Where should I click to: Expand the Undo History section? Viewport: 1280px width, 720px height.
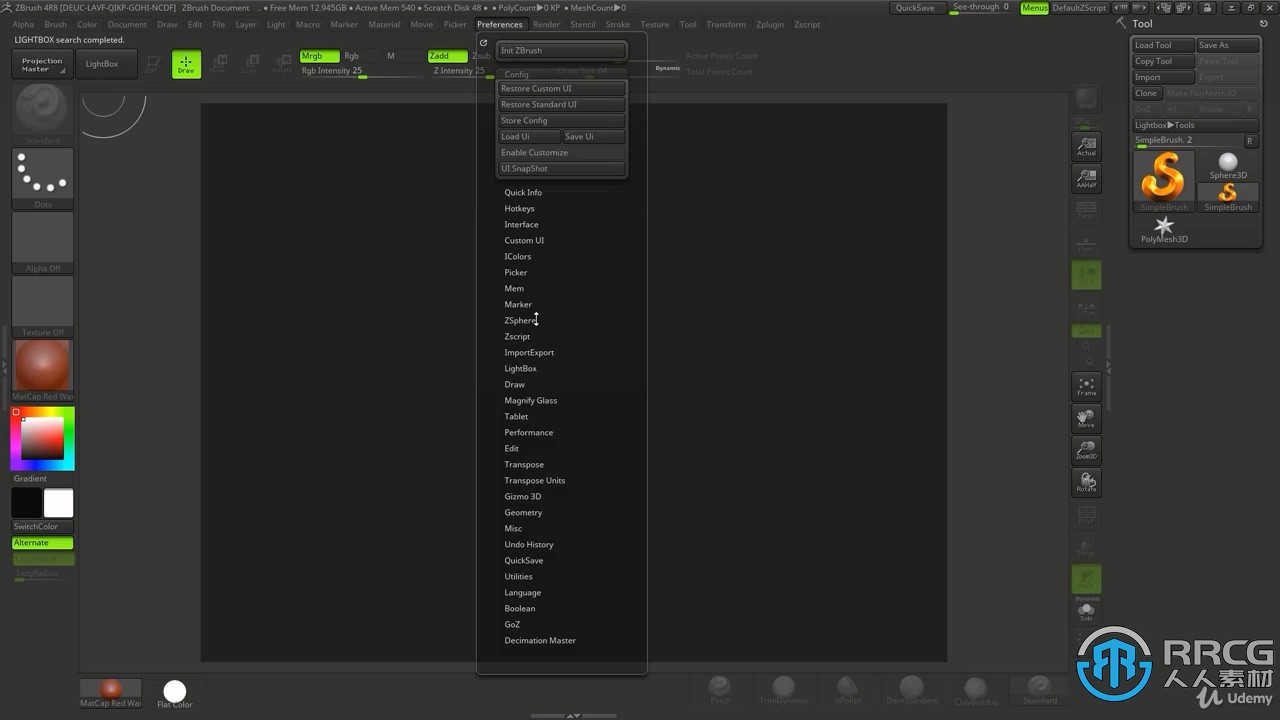(528, 544)
